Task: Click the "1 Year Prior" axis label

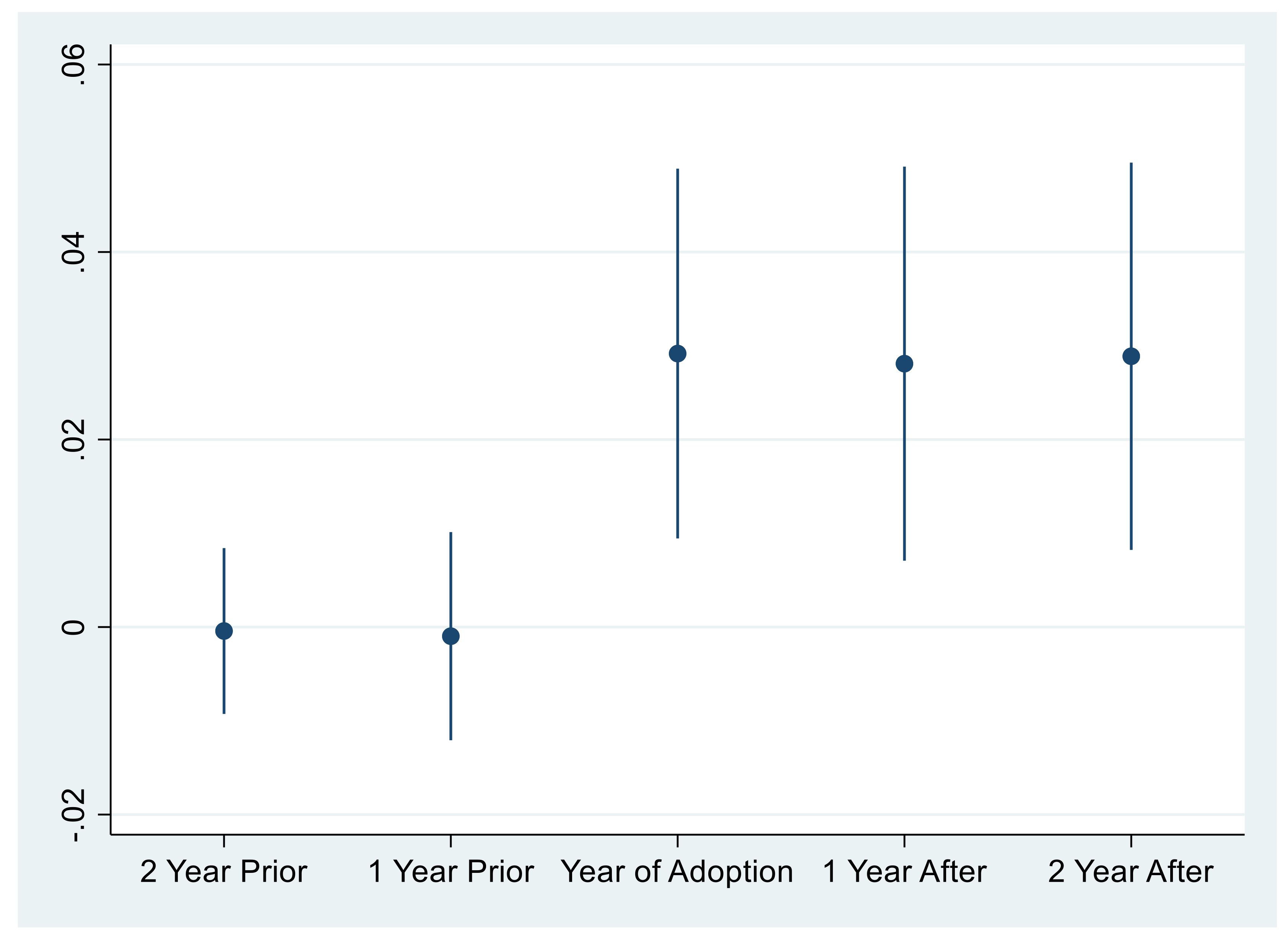Action: point(451,872)
